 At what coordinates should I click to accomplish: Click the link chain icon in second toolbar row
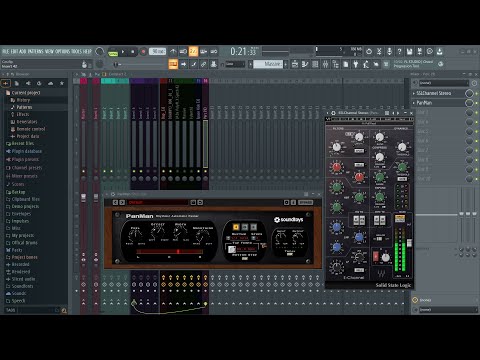point(203,64)
